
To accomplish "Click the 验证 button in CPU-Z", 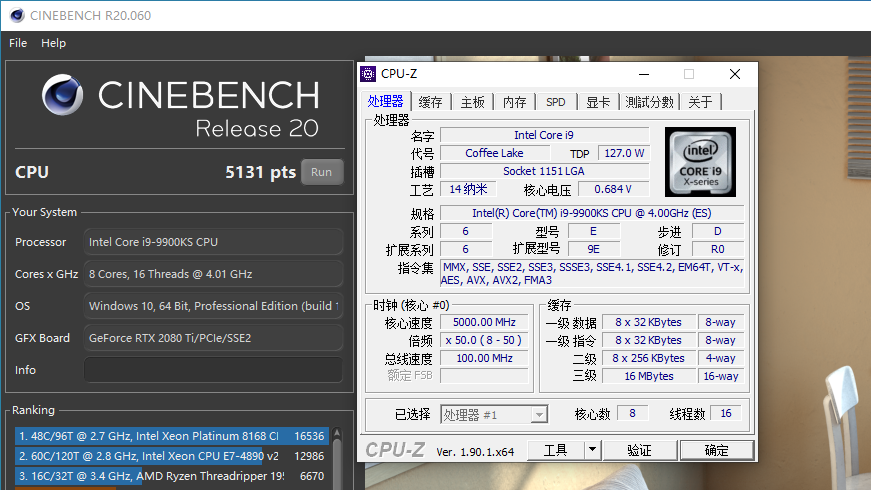I will coord(639,450).
